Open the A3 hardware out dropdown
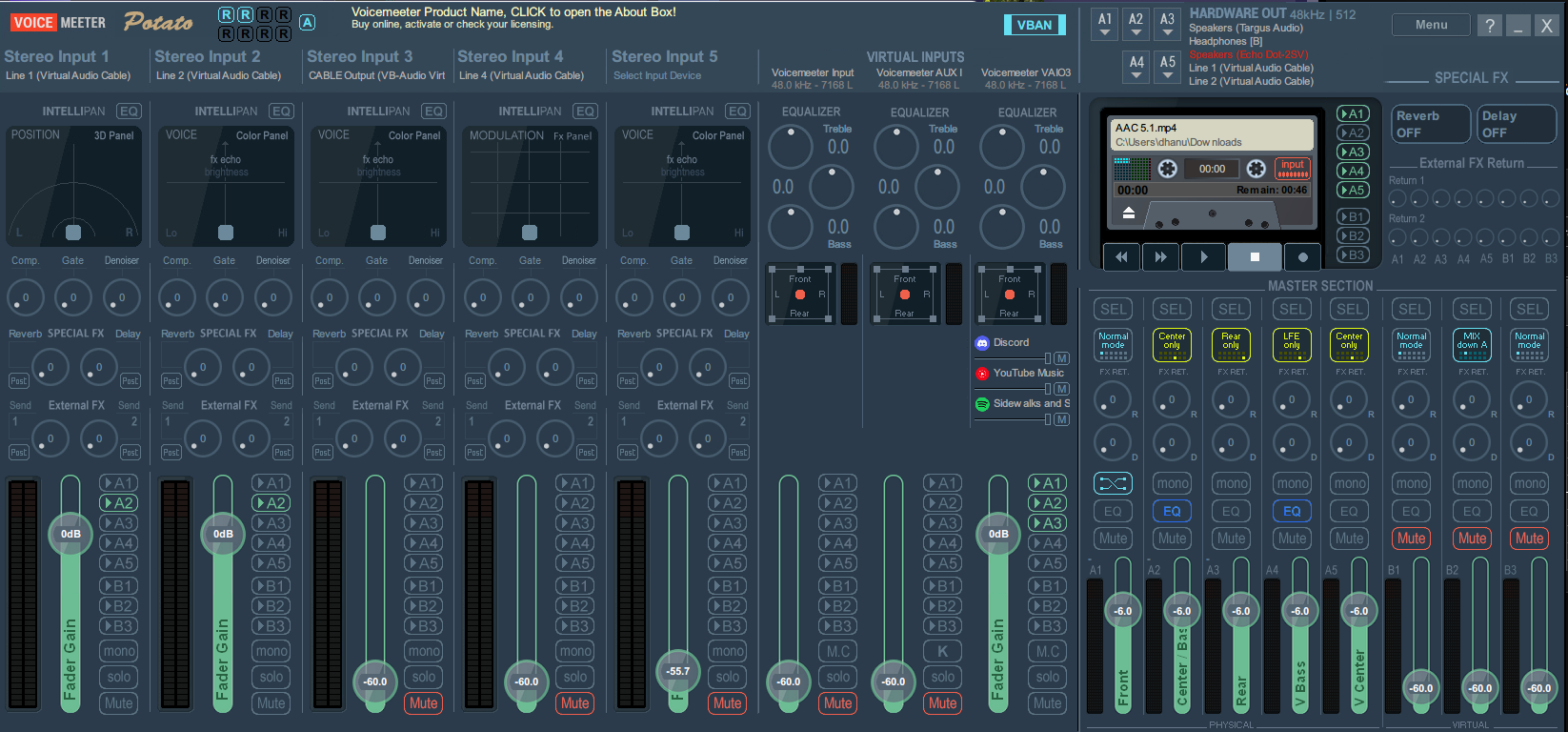 (x=1168, y=24)
